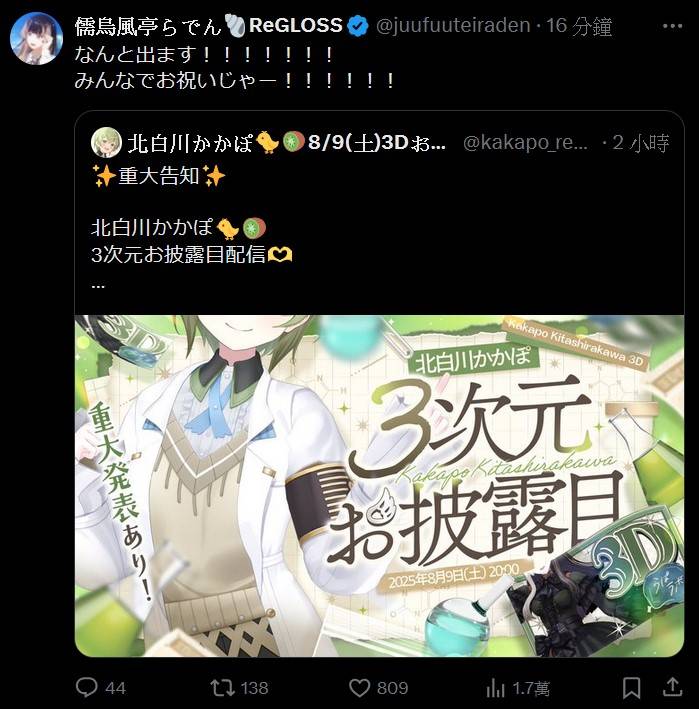Open quoted author 北白川かかぽ avatar
Viewport: 699px width, 709px height.
pos(106,142)
